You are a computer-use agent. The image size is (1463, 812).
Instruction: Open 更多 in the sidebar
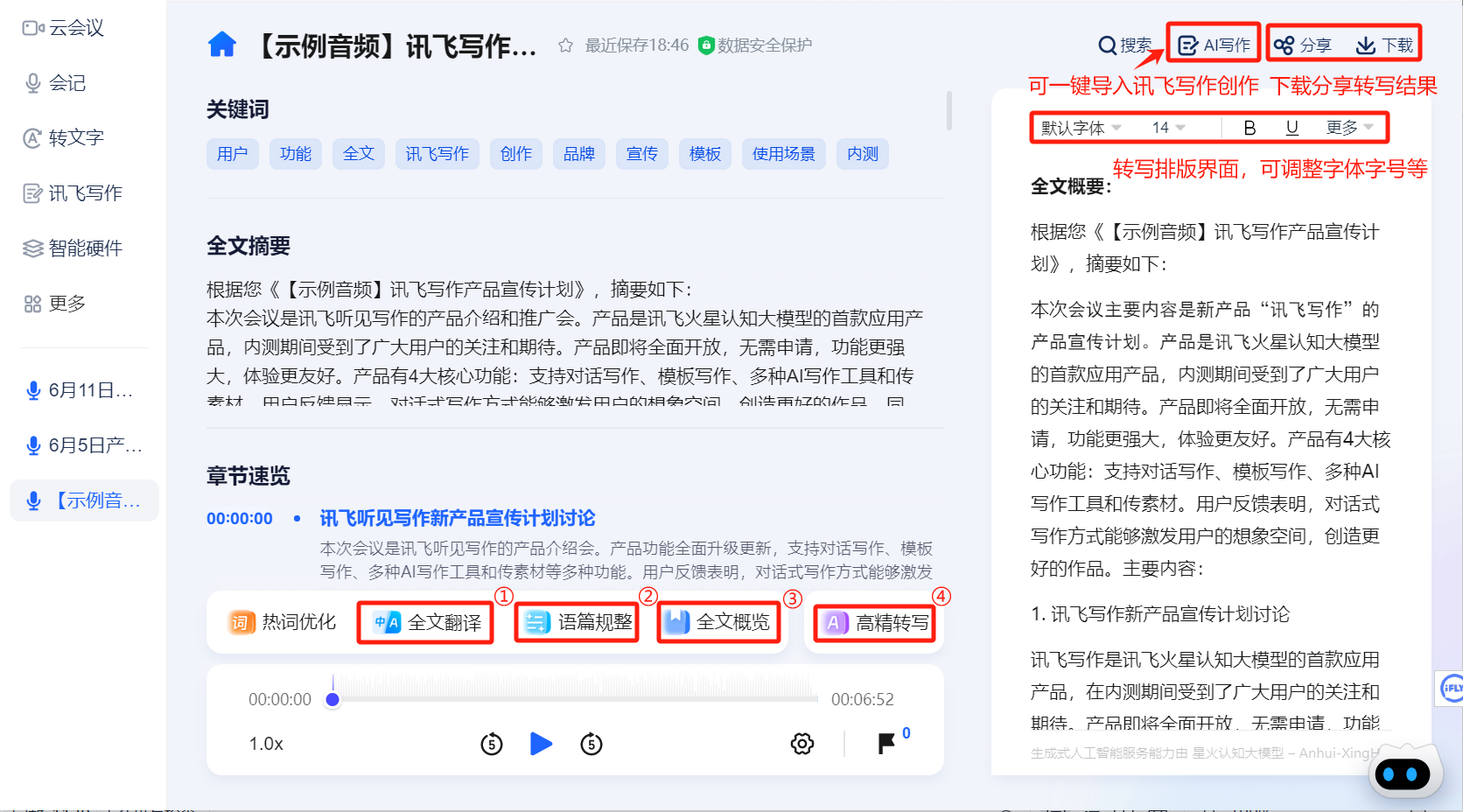click(x=54, y=304)
